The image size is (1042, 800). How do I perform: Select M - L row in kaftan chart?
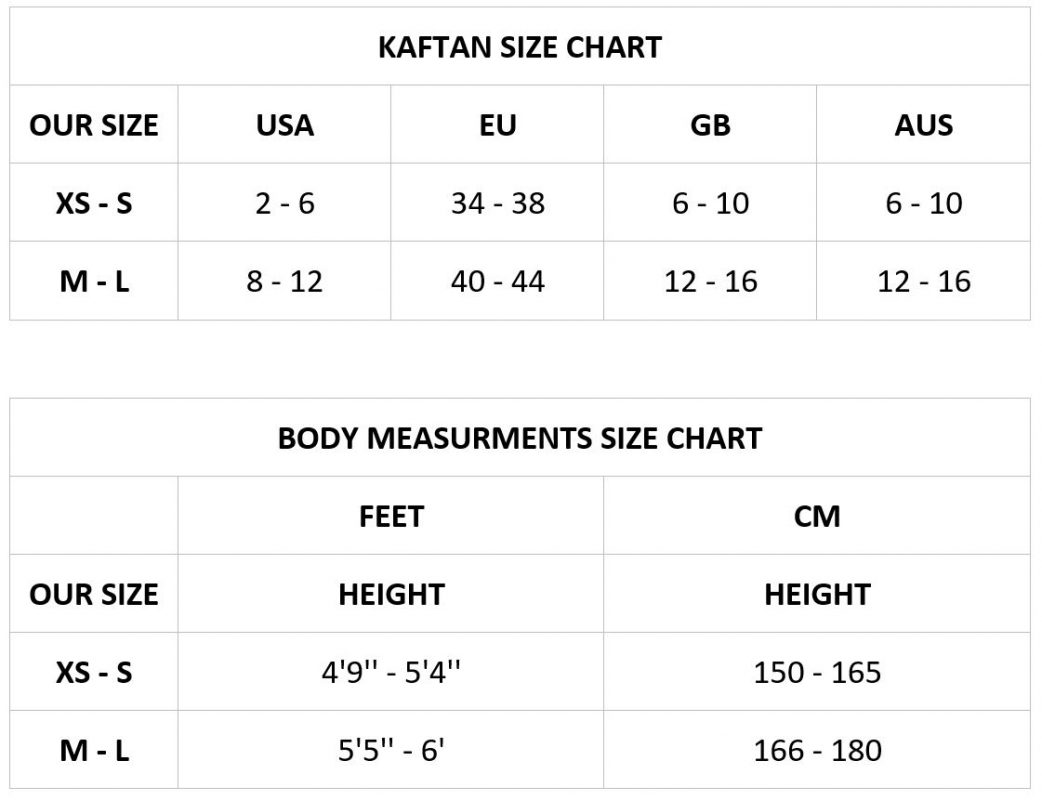(x=94, y=281)
